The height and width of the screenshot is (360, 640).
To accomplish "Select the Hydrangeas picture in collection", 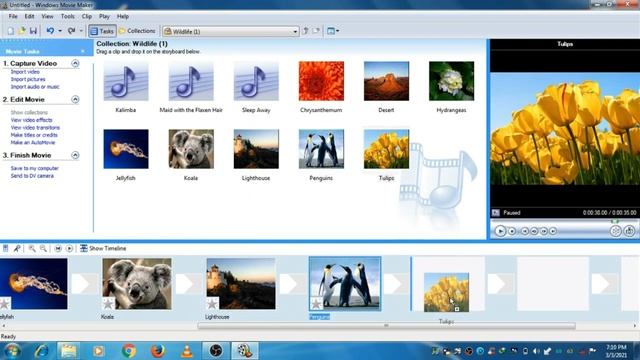I will [x=451, y=87].
